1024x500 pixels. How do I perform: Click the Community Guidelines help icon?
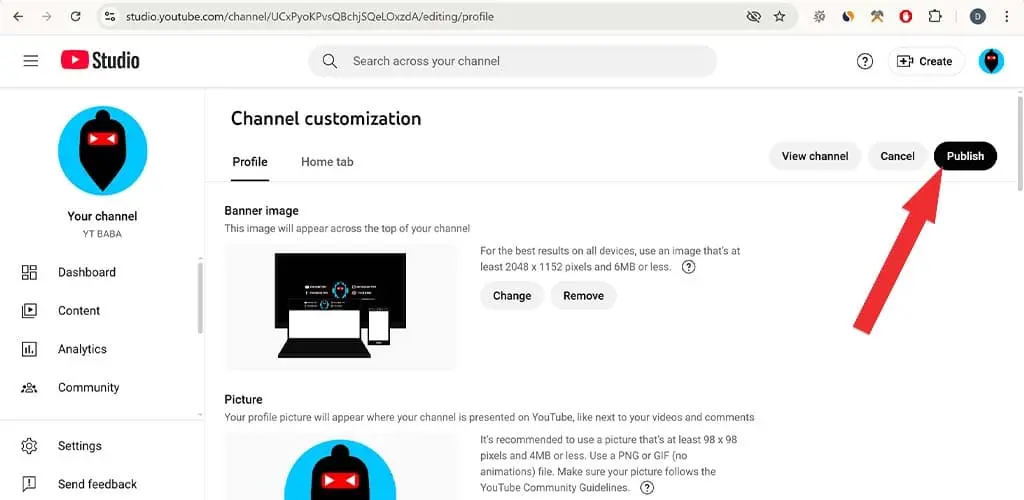[647, 488]
